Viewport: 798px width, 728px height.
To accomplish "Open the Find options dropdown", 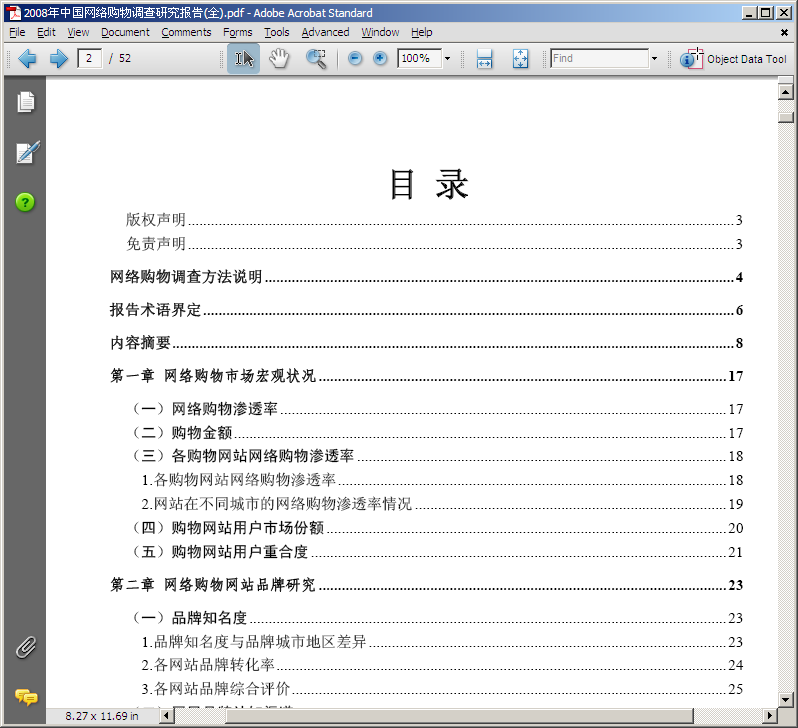I will pos(654,59).
